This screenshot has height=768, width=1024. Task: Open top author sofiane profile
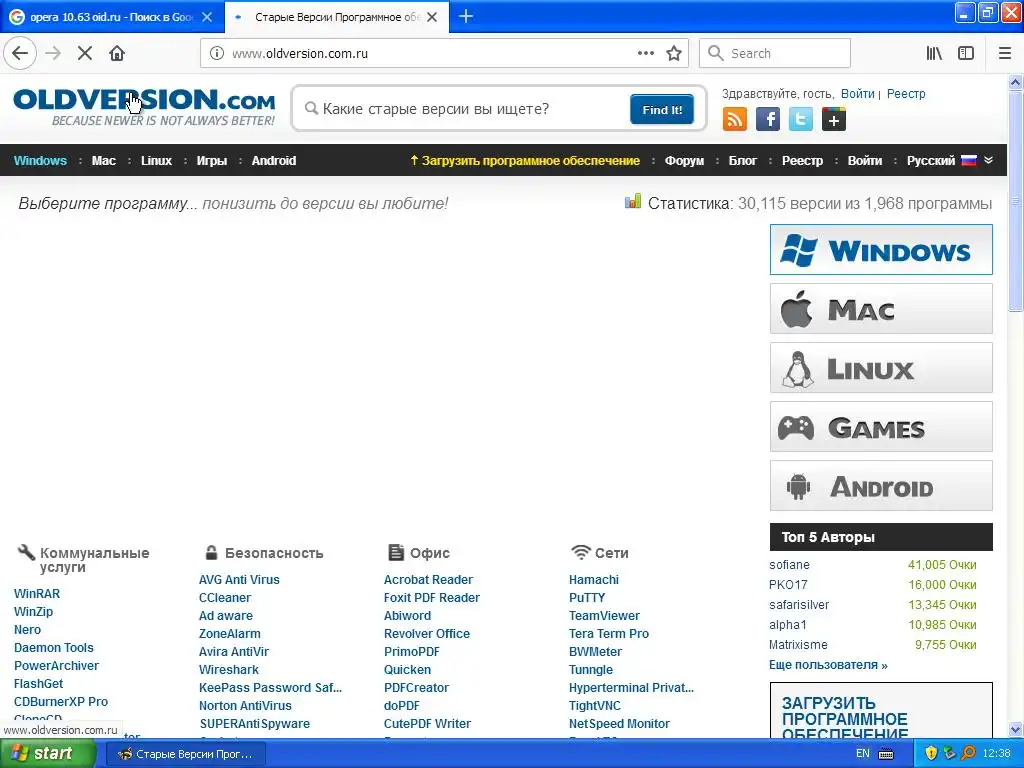coord(790,565)
